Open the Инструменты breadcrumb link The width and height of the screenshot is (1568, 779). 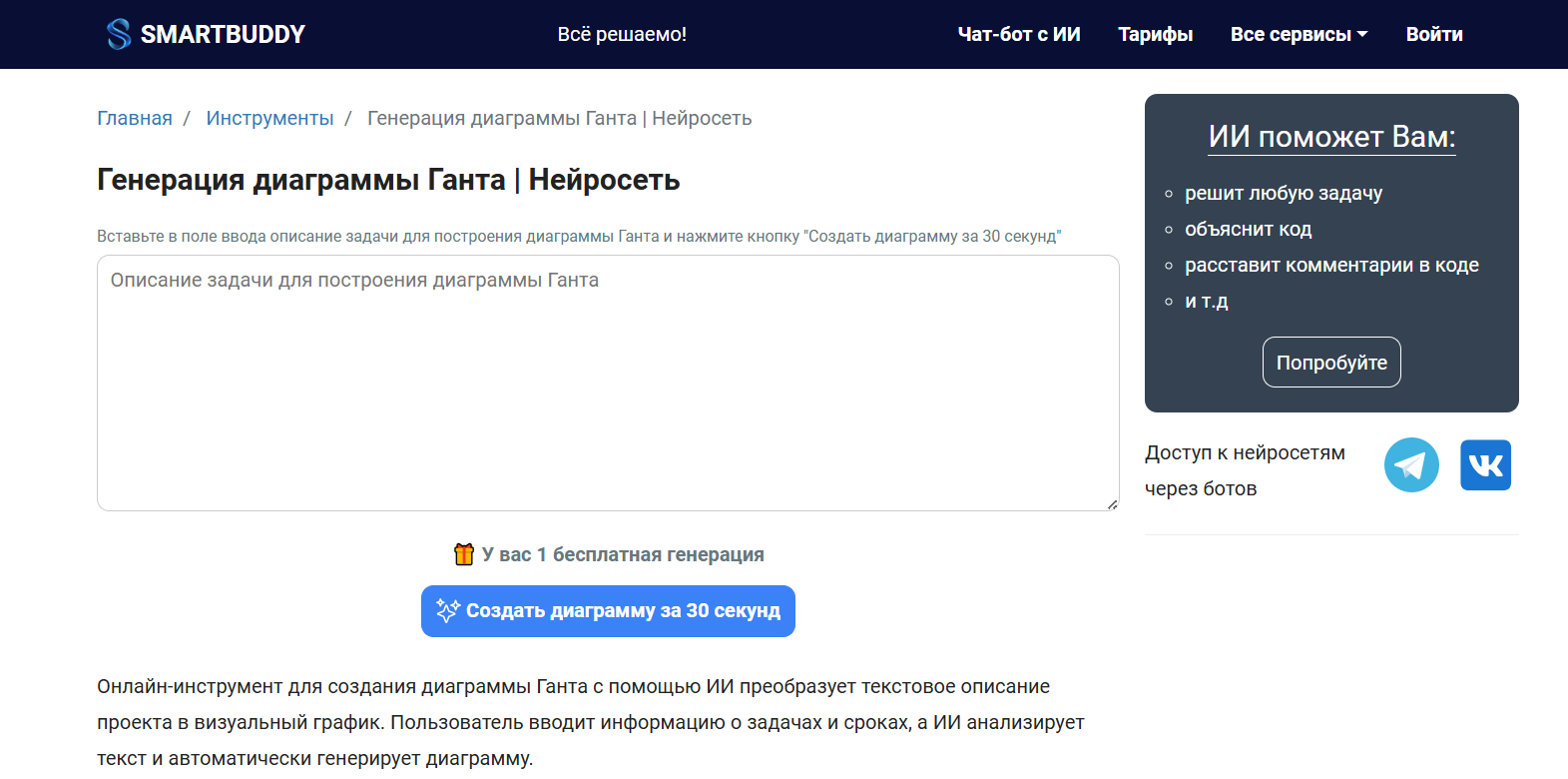point(269,118)
